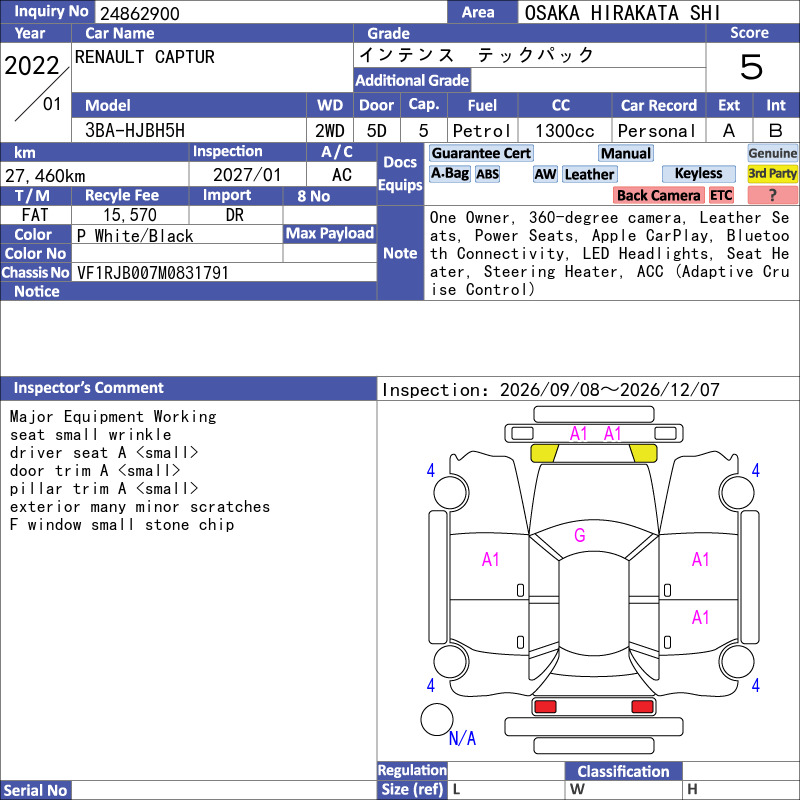Click the N/A spare tire circle
The image size is (800, 800).
[437, 719]
